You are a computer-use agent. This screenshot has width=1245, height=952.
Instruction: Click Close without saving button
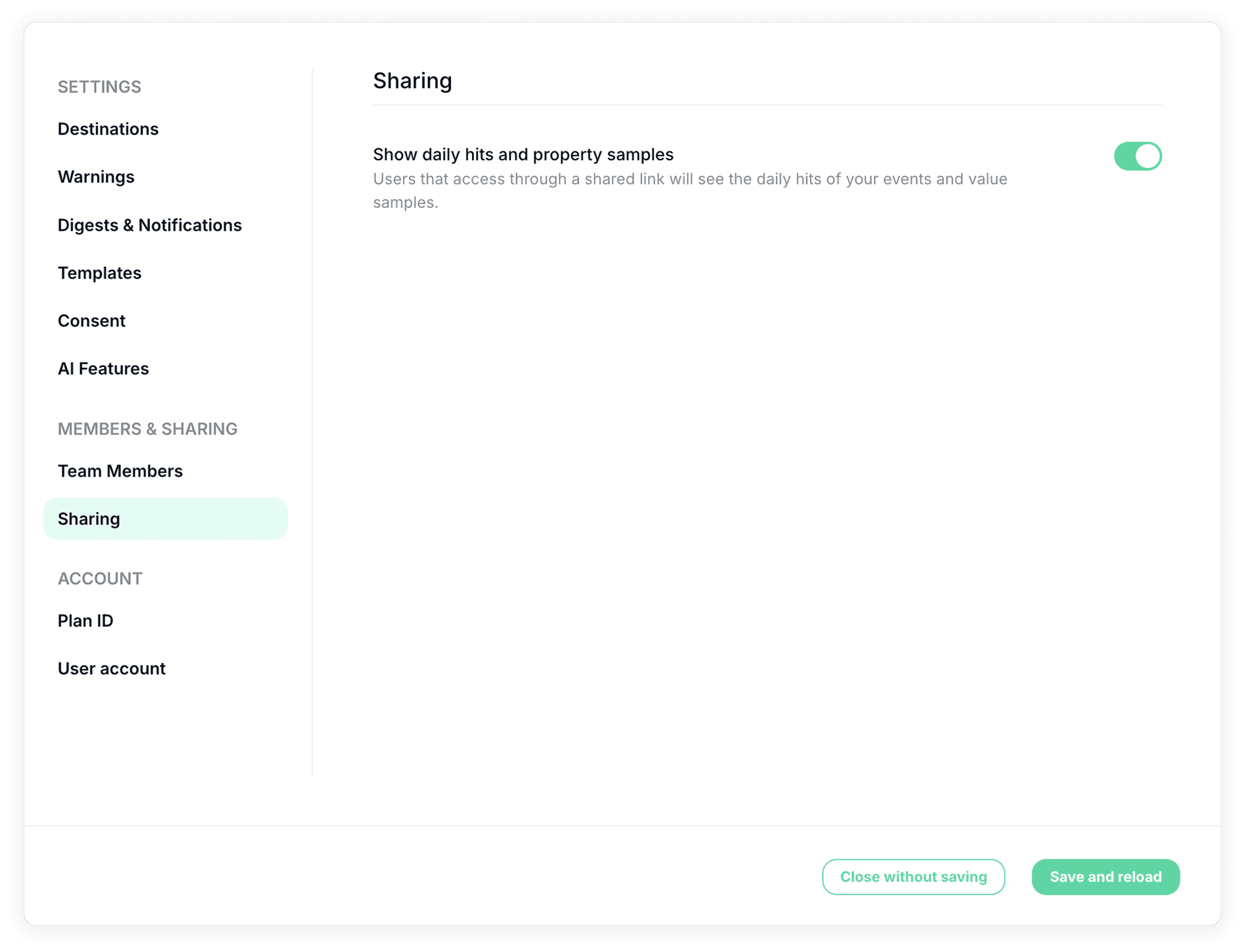tap(913, 877)
